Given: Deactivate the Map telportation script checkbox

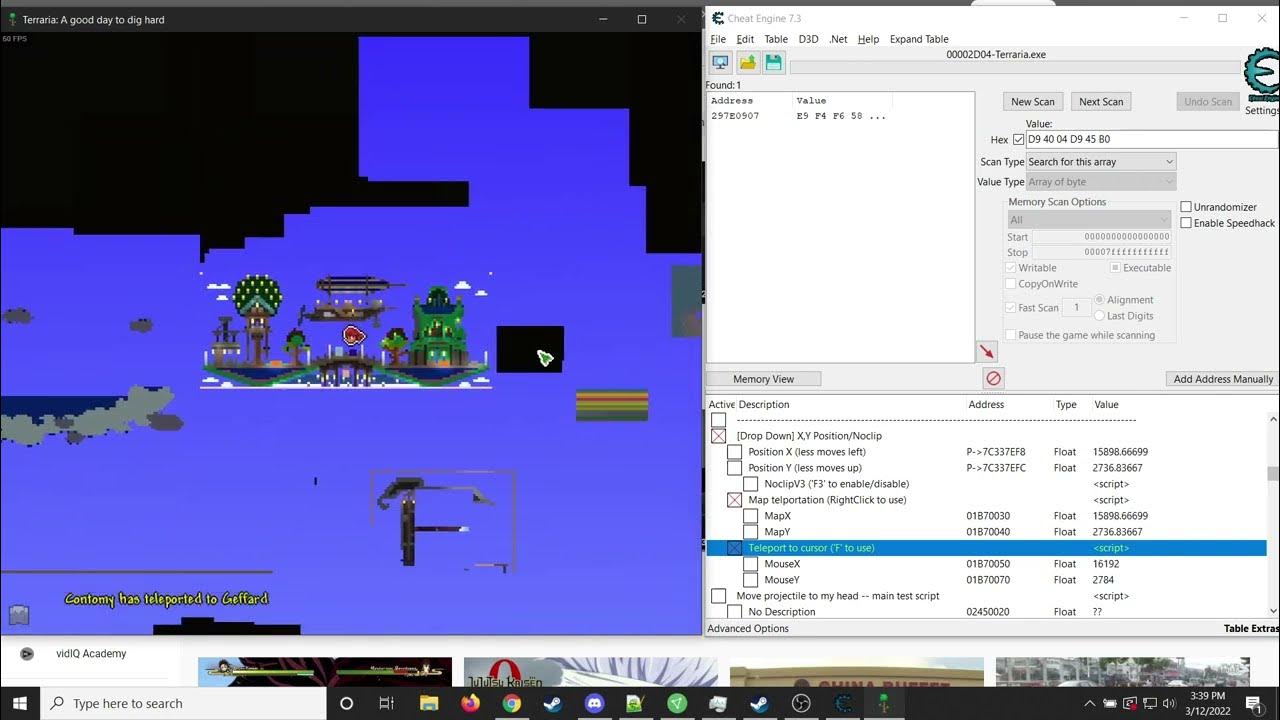Looking at the screenshot, I should [734, 500].
